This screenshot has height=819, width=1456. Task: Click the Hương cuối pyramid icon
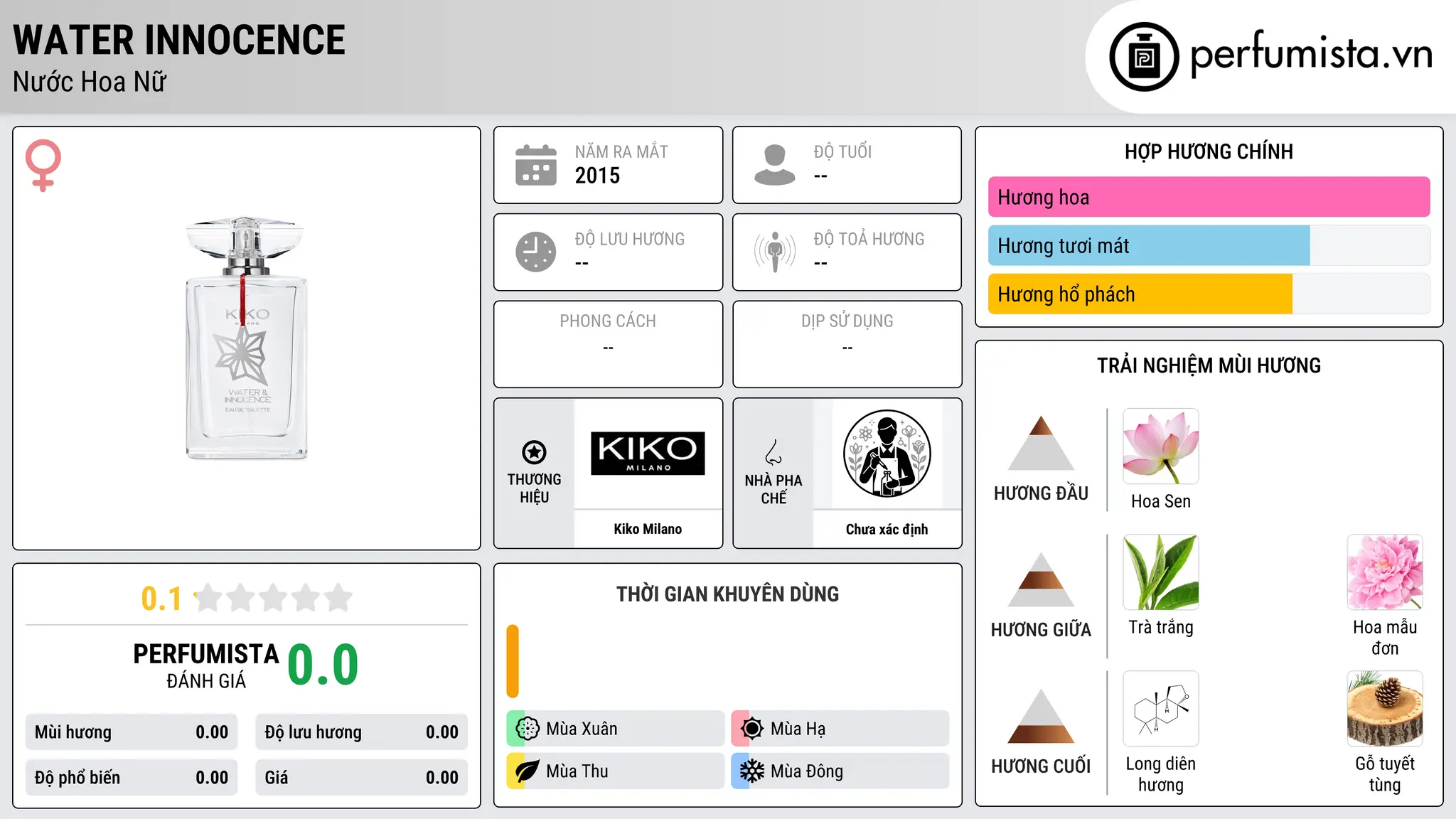(1041, 716)
